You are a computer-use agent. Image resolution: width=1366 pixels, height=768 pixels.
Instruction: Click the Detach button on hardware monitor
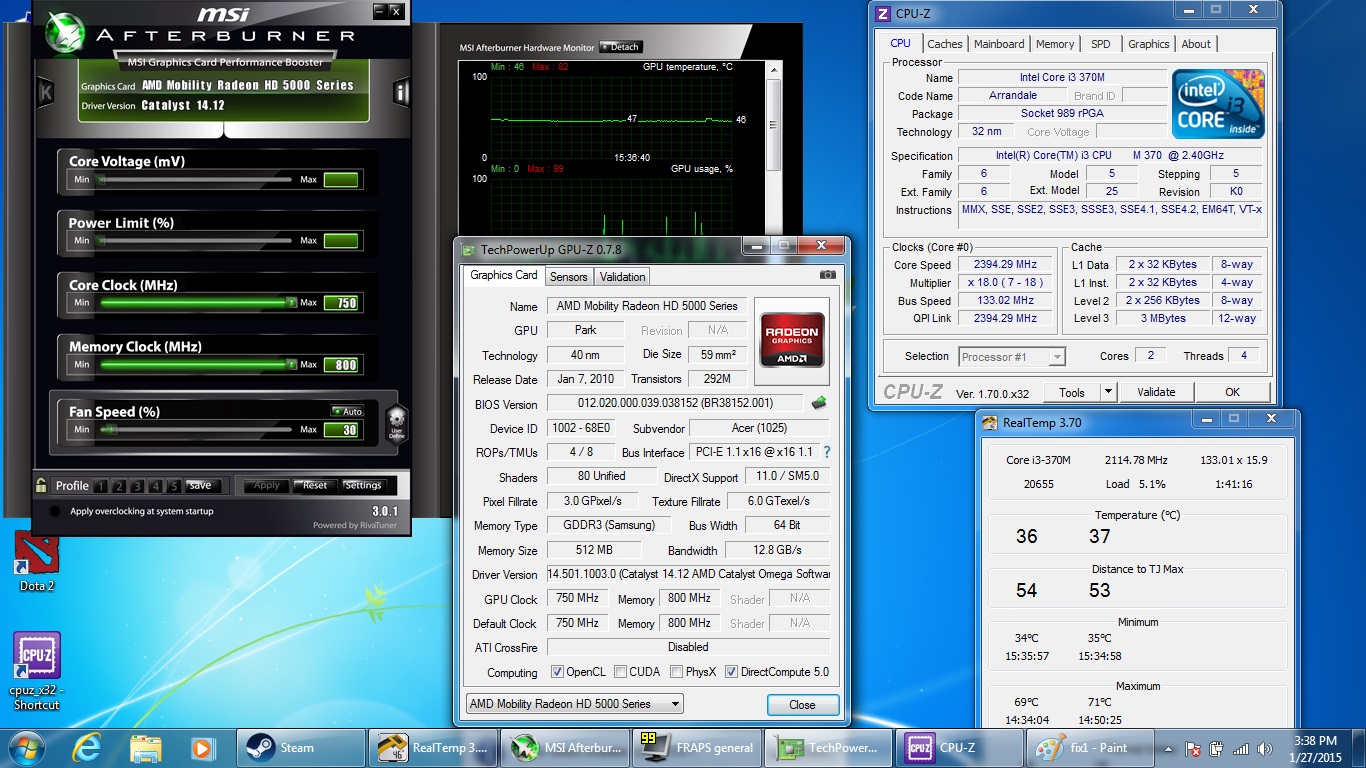pyautogui.click(x=620, y=47)
